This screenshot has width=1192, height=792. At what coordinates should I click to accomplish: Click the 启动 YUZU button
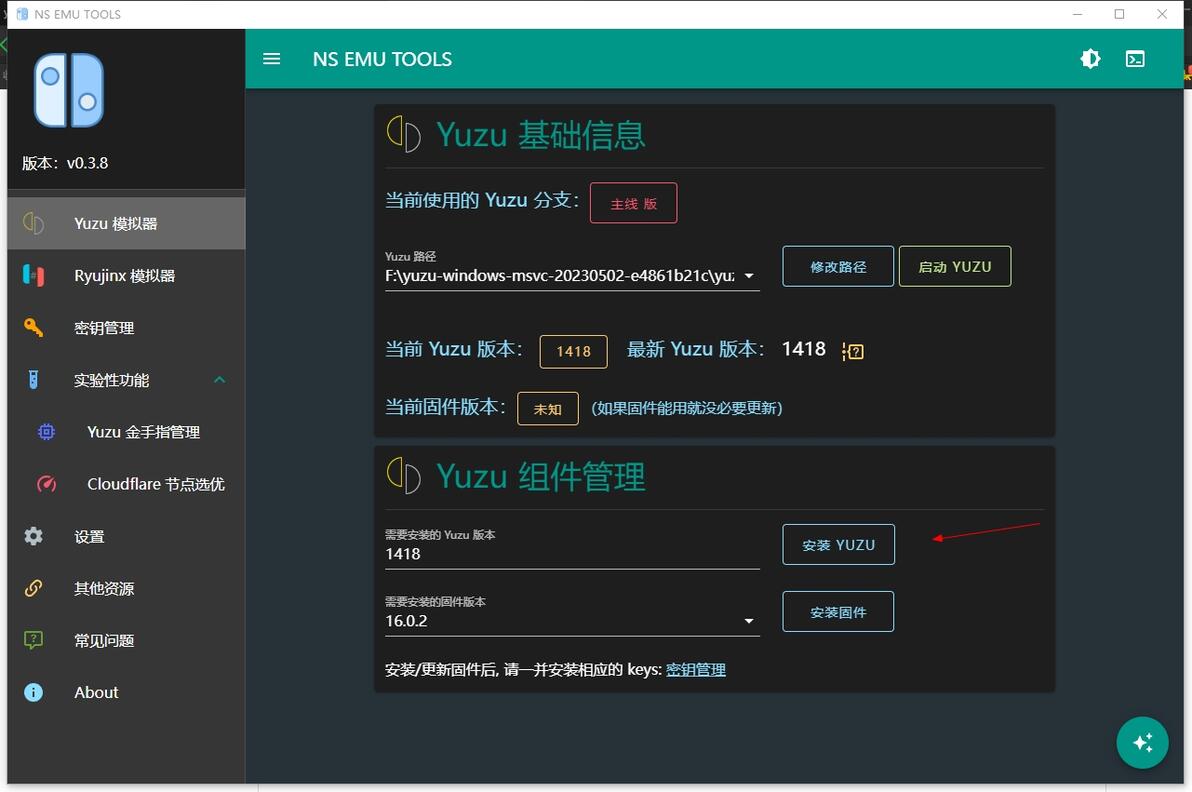(x=955, y=267)
